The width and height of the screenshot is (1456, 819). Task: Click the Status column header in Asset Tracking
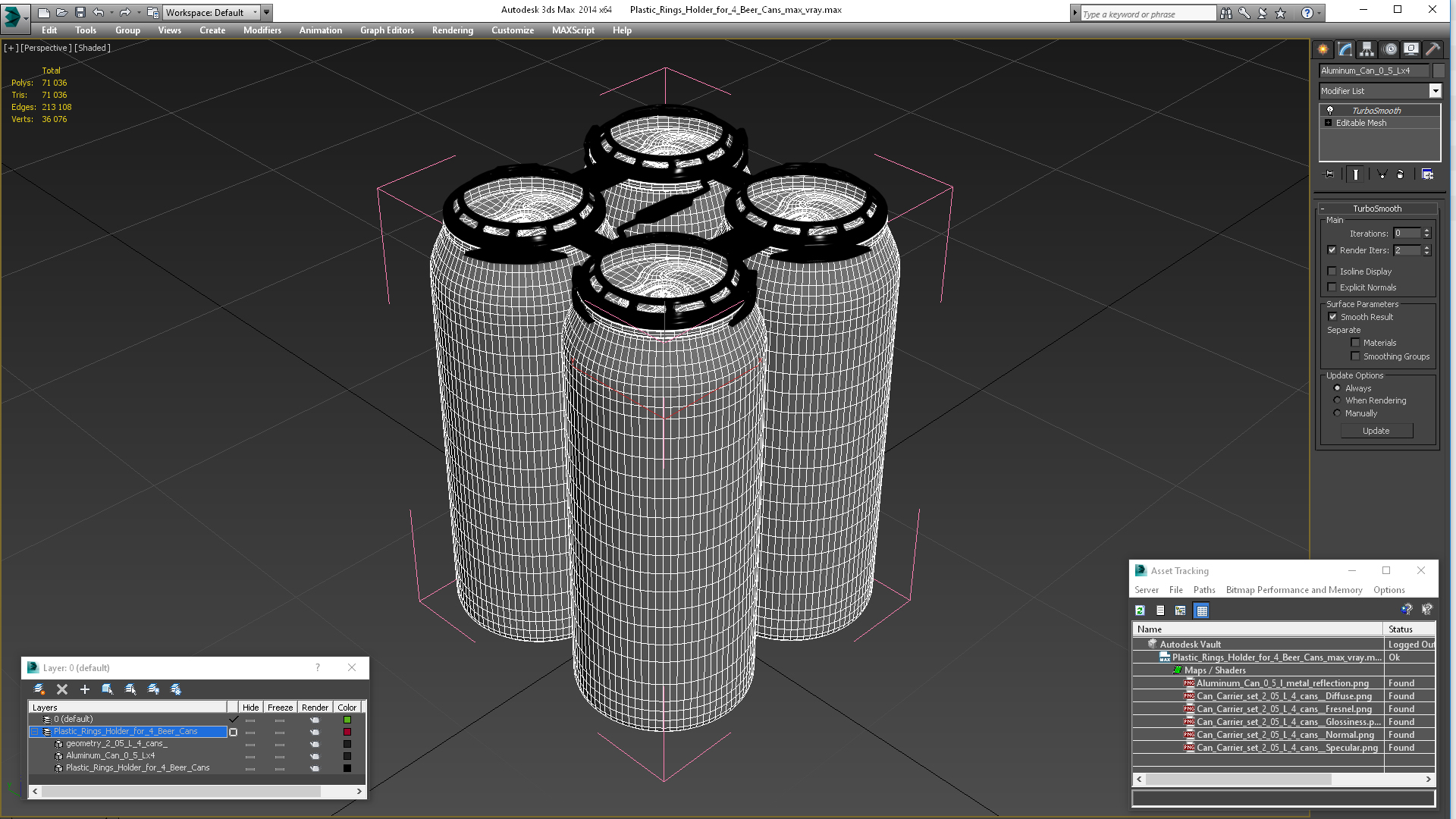pos(1410,629)
